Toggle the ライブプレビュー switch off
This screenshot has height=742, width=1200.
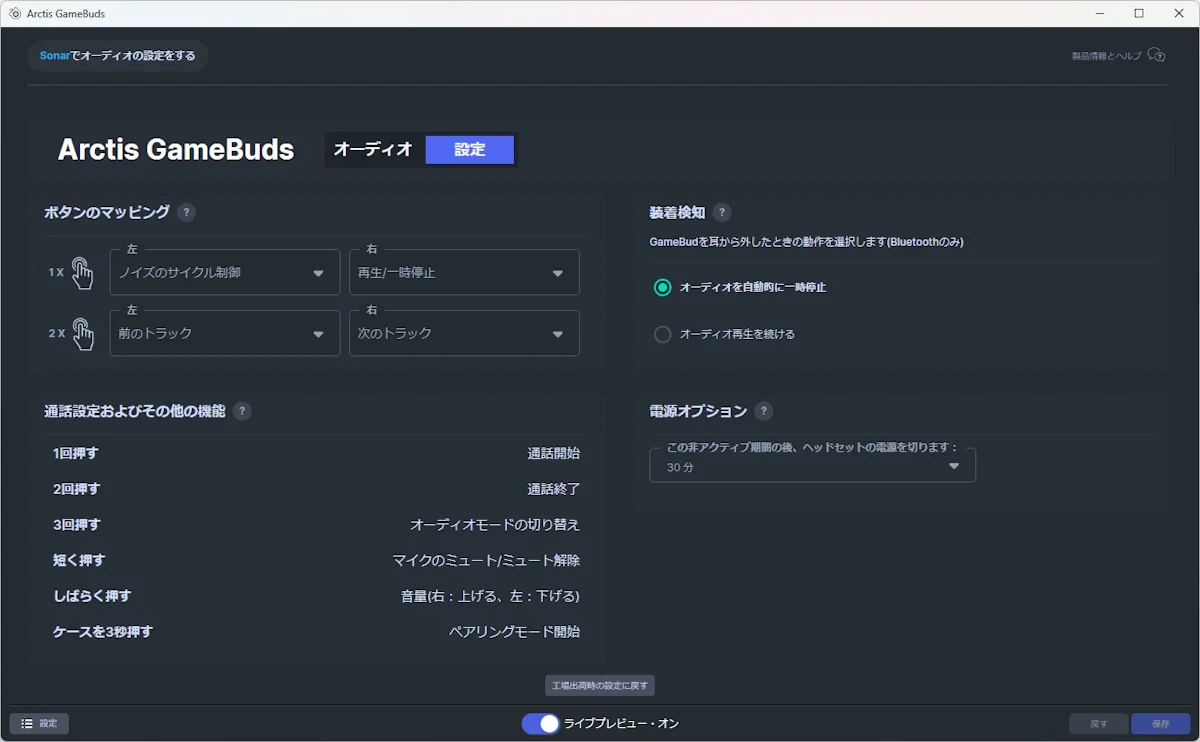pyautogui.click(x=541, y=723)
